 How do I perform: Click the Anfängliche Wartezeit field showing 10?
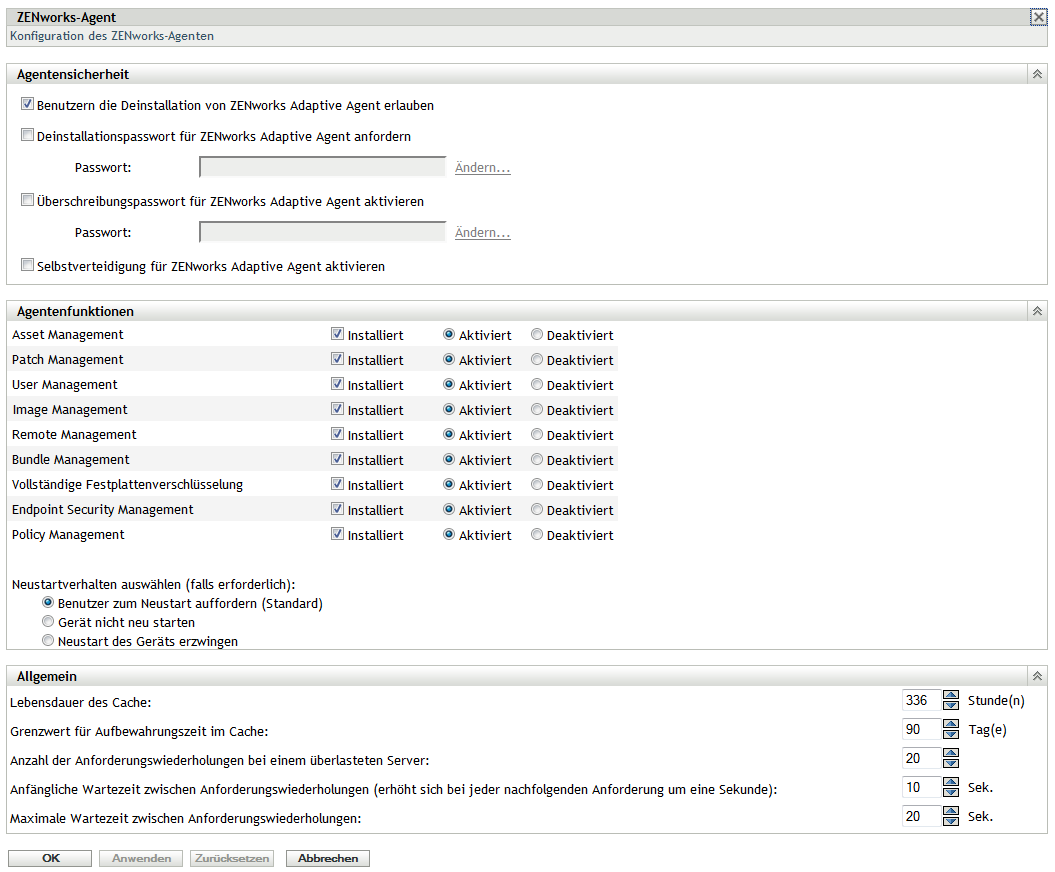coord(921,787)
